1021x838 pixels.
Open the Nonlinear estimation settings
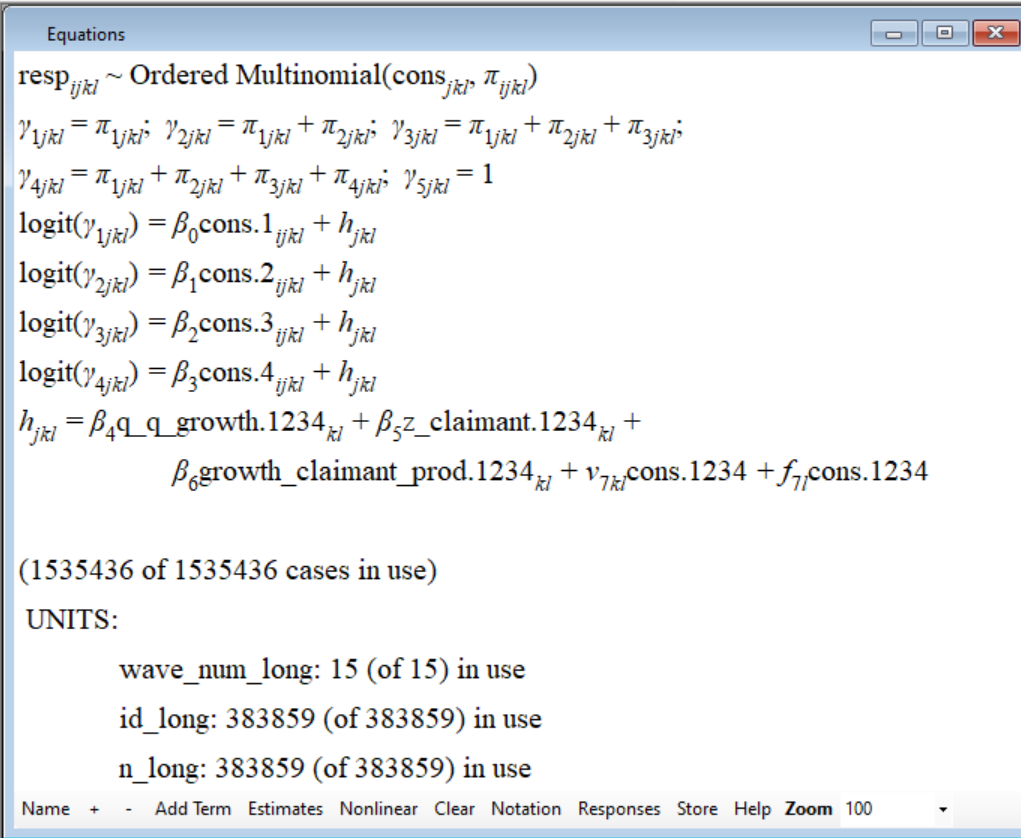378,808
